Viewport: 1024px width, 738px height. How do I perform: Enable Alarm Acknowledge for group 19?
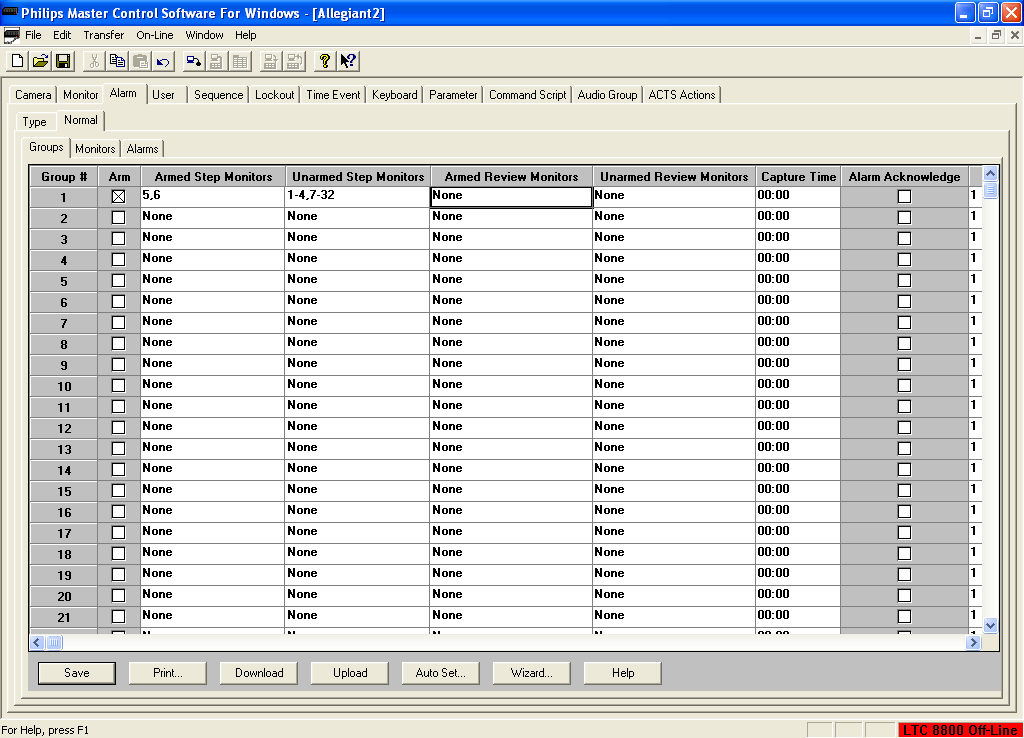904,575
